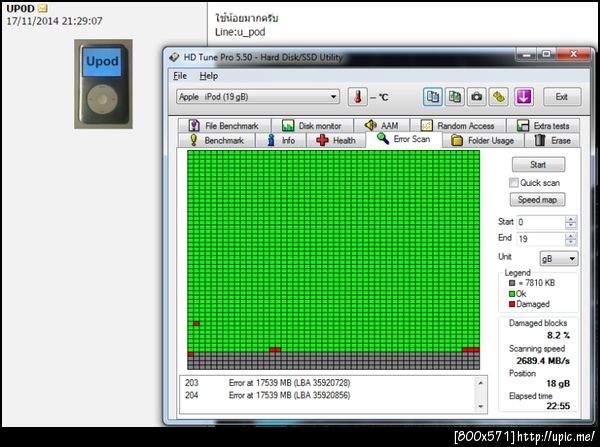Click the Line:u_pod text in the post
The width and height of the screenshot is (600, 447).
(x=240, y=32)
